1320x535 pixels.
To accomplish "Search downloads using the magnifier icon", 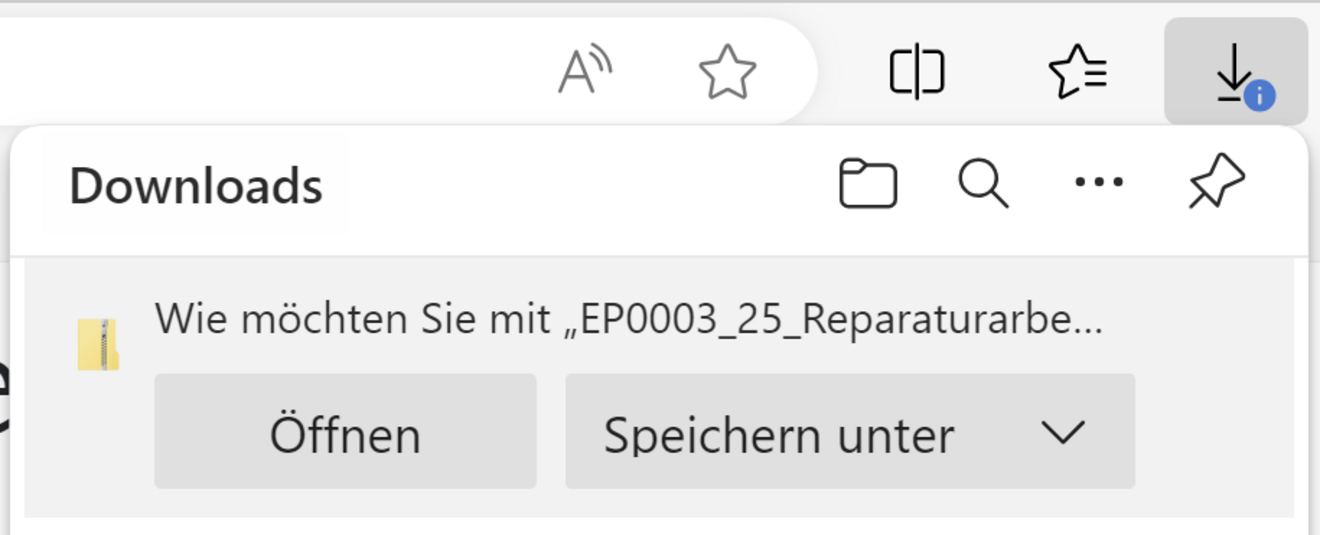I will pyautogui.click(x=983, y=184).
